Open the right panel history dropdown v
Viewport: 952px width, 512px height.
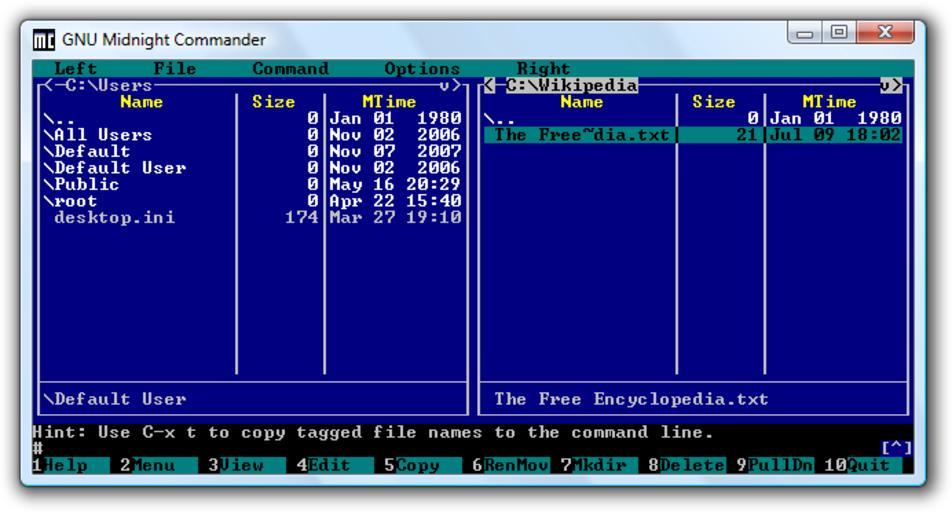pos(885,86)
